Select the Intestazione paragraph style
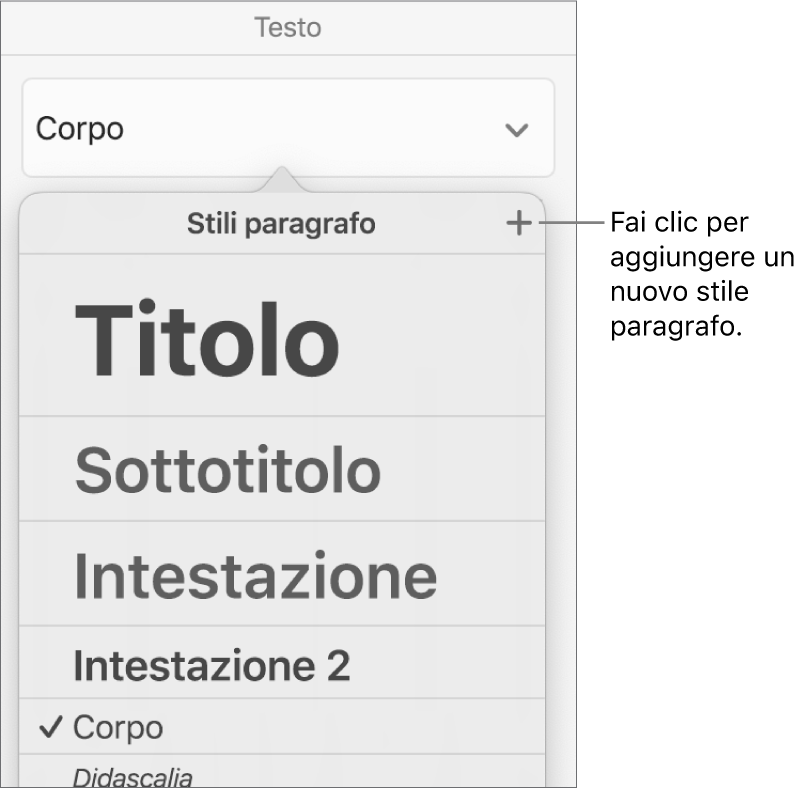 [x=255, y=575]
